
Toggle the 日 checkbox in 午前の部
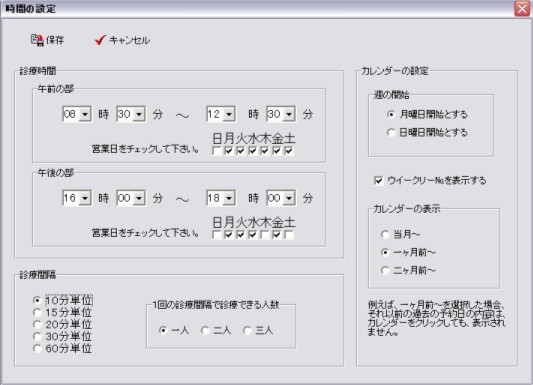click(x=217, y=151)
